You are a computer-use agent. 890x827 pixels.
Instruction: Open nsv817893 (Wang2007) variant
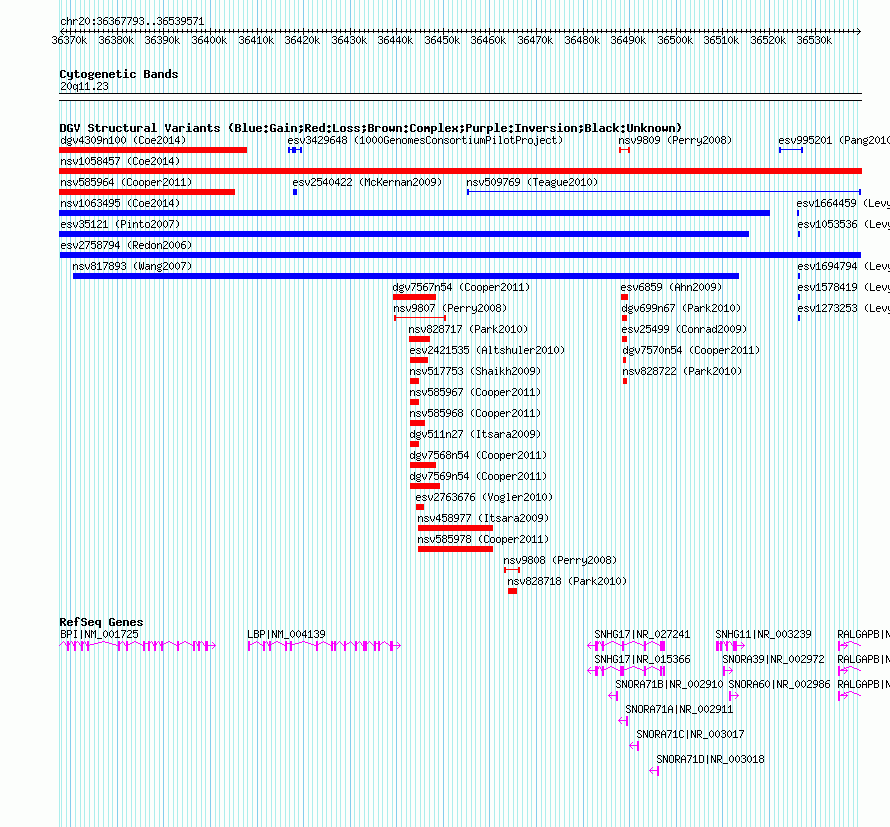(132, 266)
